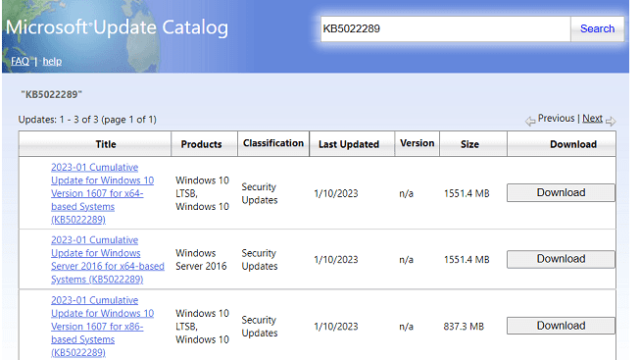Viewport: 640px width, 360px height.
Task: Open the FAQ link
Action: pyautogui.click(x=20, y=61)
